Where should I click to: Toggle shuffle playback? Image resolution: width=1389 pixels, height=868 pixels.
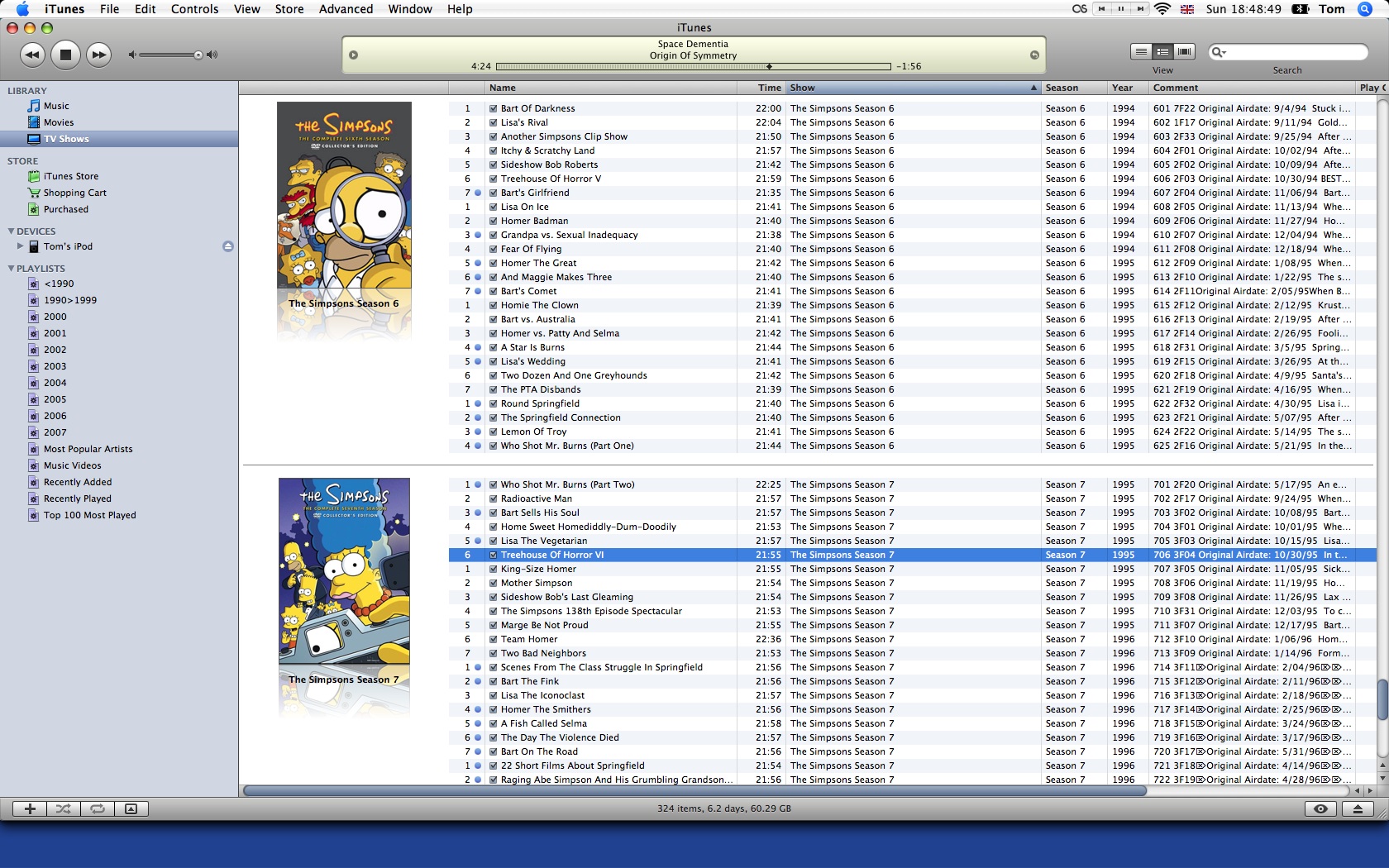[64, 809]
